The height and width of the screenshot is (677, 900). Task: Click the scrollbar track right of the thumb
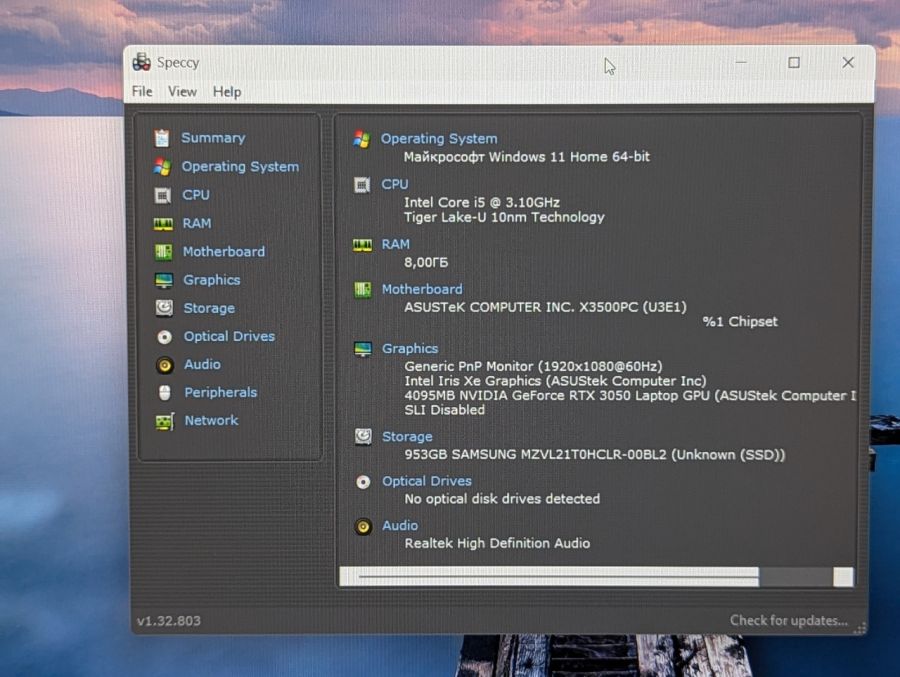tap(796, 577)
